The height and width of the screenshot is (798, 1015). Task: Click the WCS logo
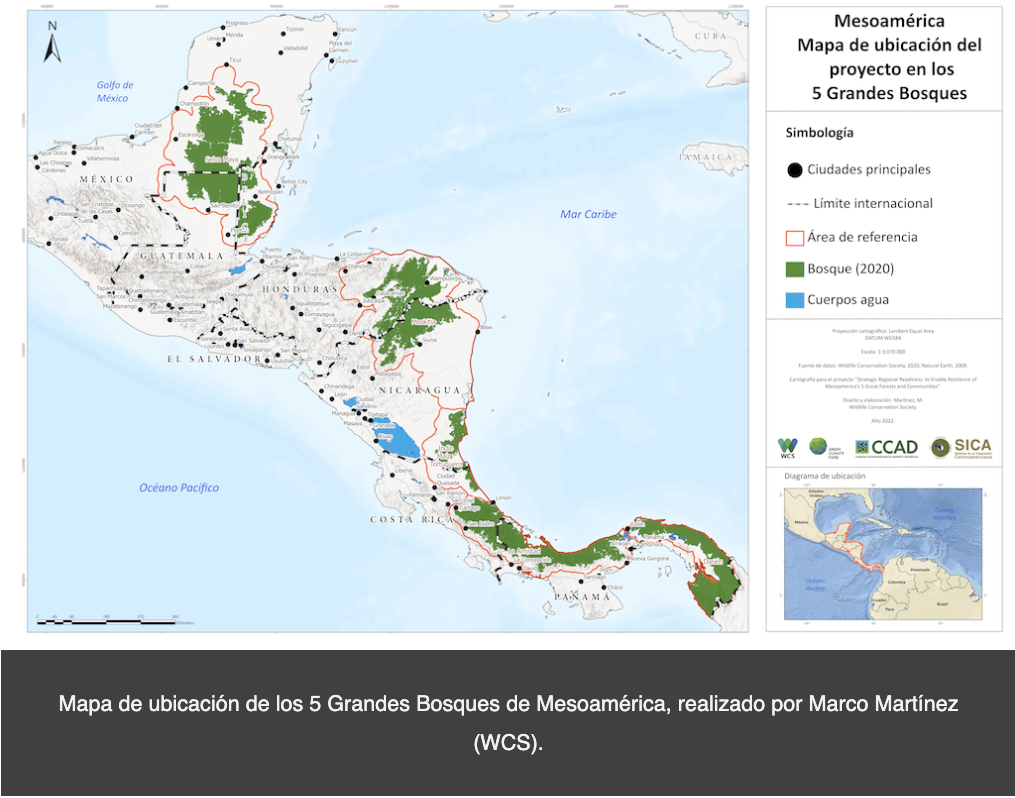(788, 448)
